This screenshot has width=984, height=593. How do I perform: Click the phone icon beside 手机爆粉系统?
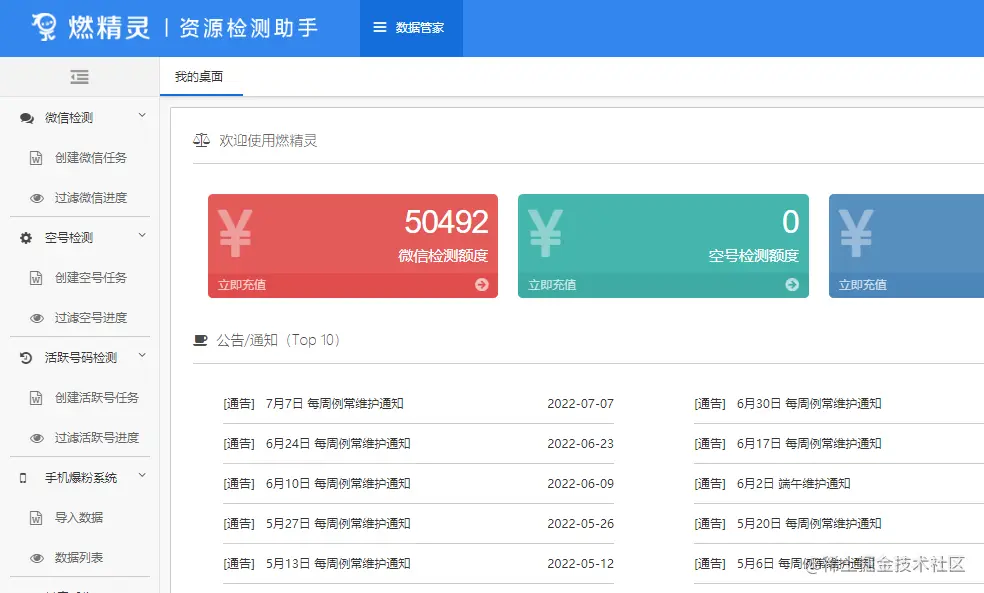(23, 478)
